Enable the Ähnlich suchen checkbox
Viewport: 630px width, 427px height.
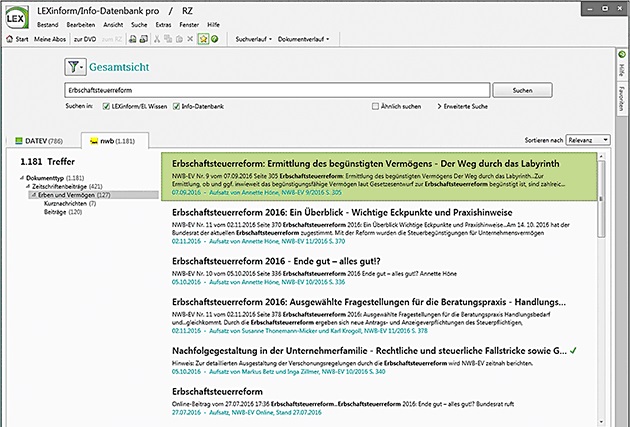(375, 105)
